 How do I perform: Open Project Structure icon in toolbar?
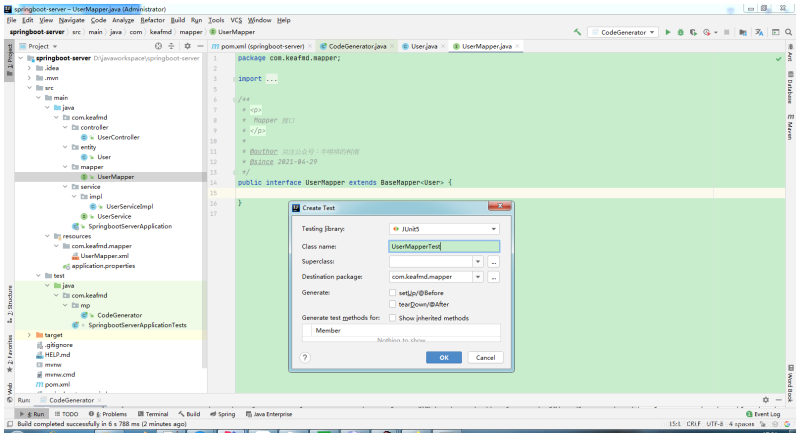point(743,32)
